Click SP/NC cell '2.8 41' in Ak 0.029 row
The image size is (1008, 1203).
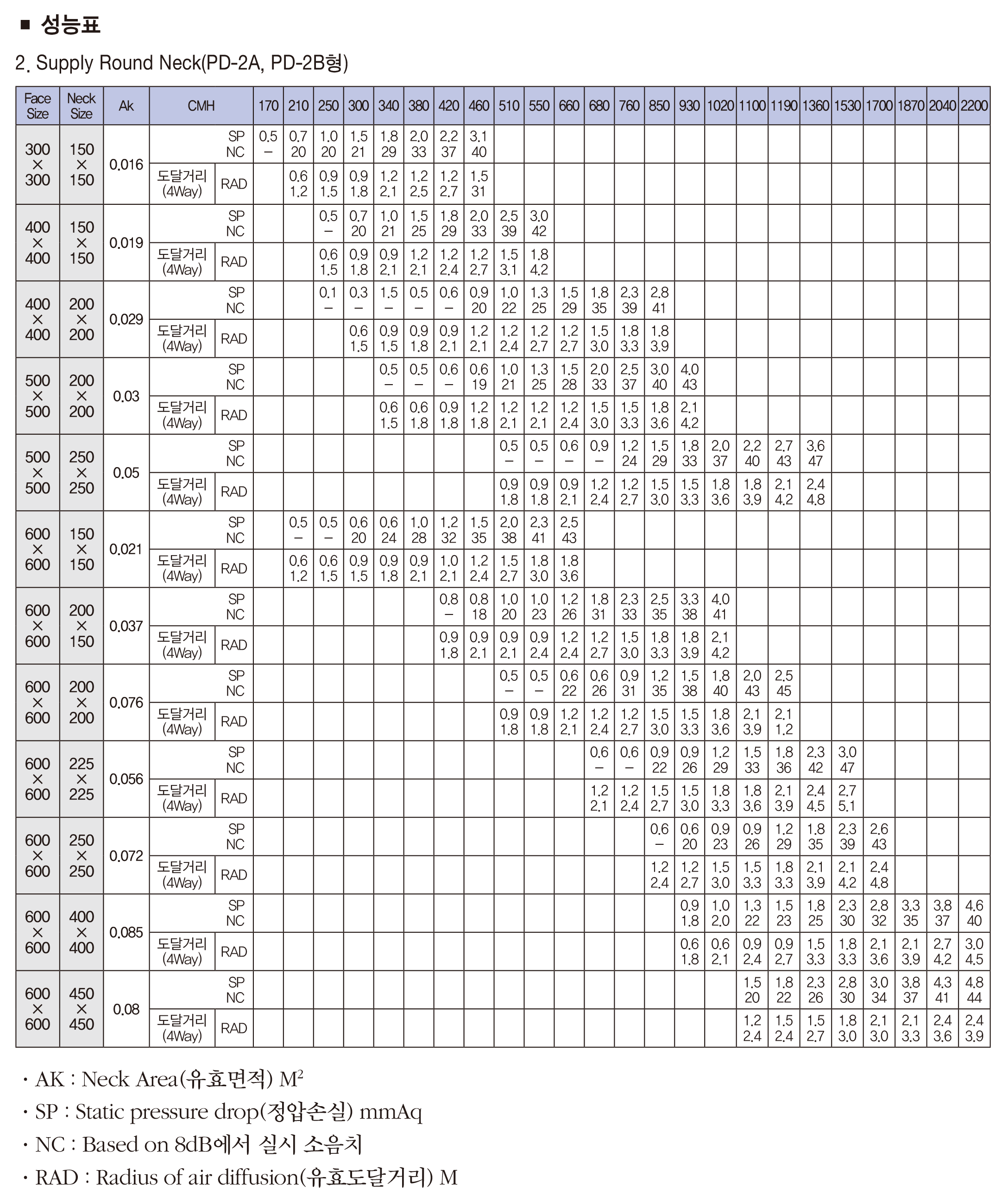659,300
